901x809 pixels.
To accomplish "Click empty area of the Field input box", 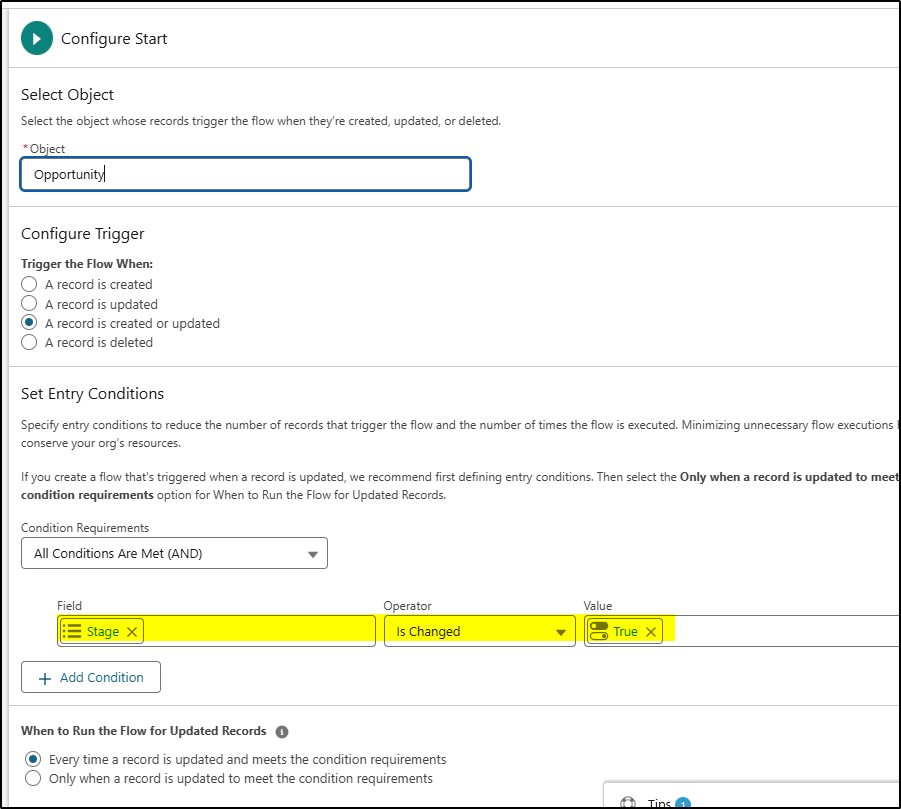I will click(x=260, y=631).
